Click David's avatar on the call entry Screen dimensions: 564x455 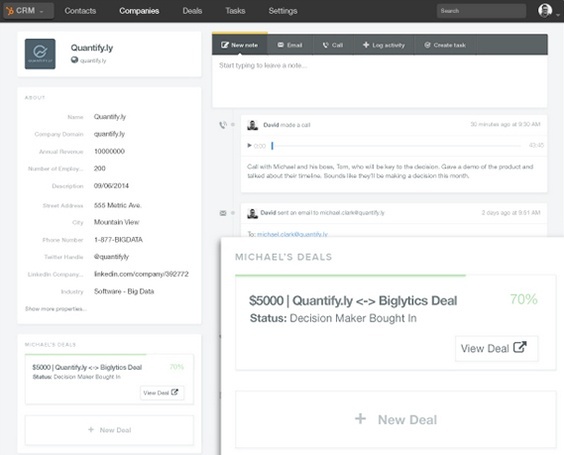(x=253, y=125)
